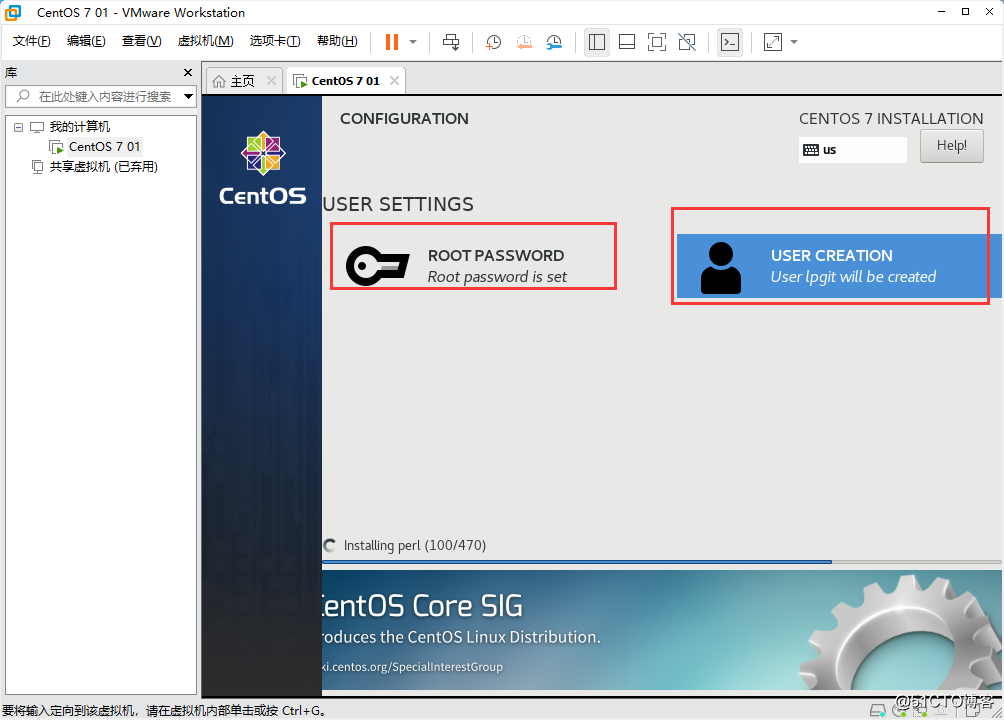Screen dimensions: 1004x720
Task: Click the root password key icon
Action: pyautogui.click(x=377, y=266)
